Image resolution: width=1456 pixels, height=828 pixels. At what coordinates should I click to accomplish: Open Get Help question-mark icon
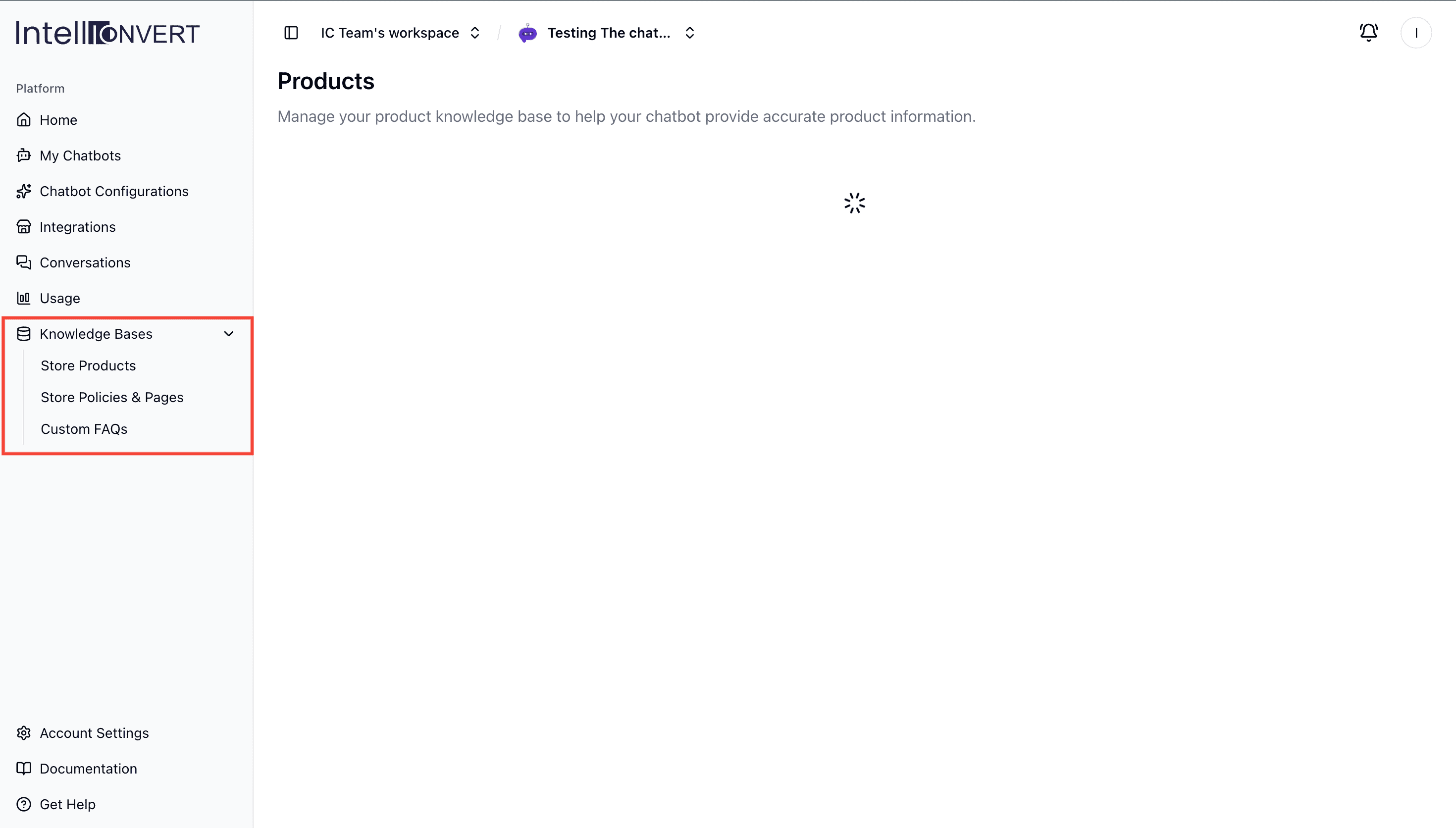(23, 804)
